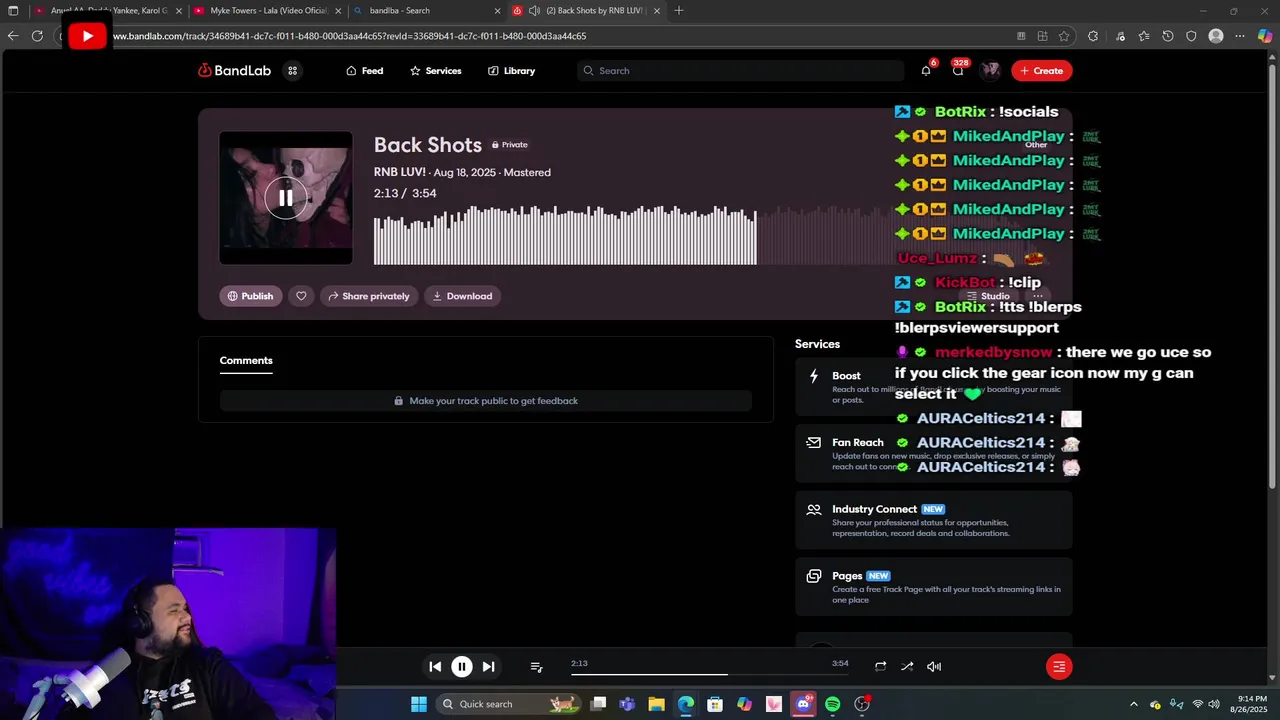Open the play queue icon
This screenshot has height=720, width=1280.
(x=536, y=667)
